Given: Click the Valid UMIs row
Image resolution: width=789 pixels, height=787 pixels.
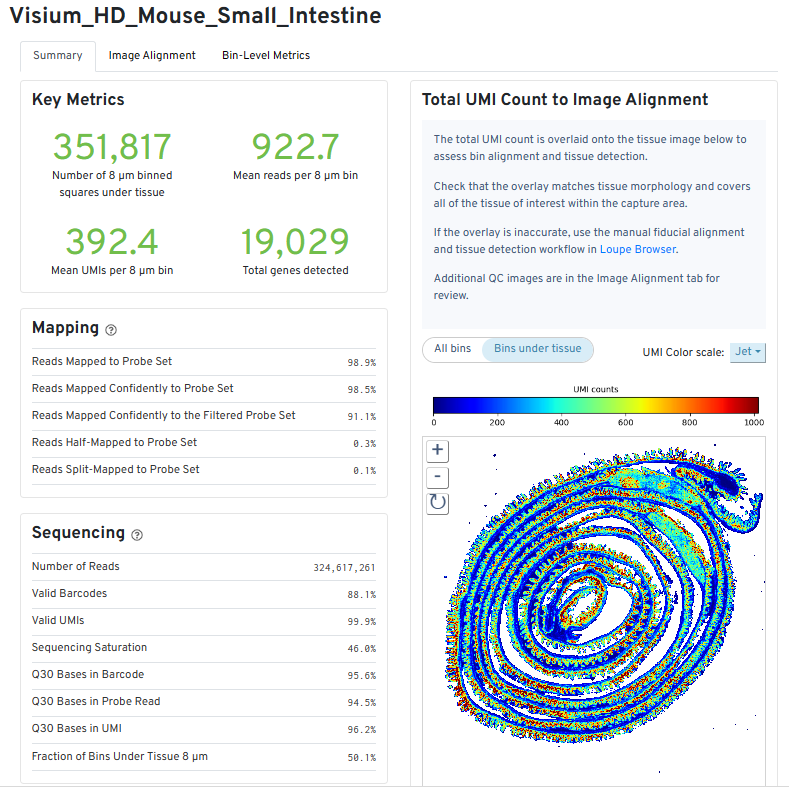Looking at the screenshot, I should coord(204,621).
